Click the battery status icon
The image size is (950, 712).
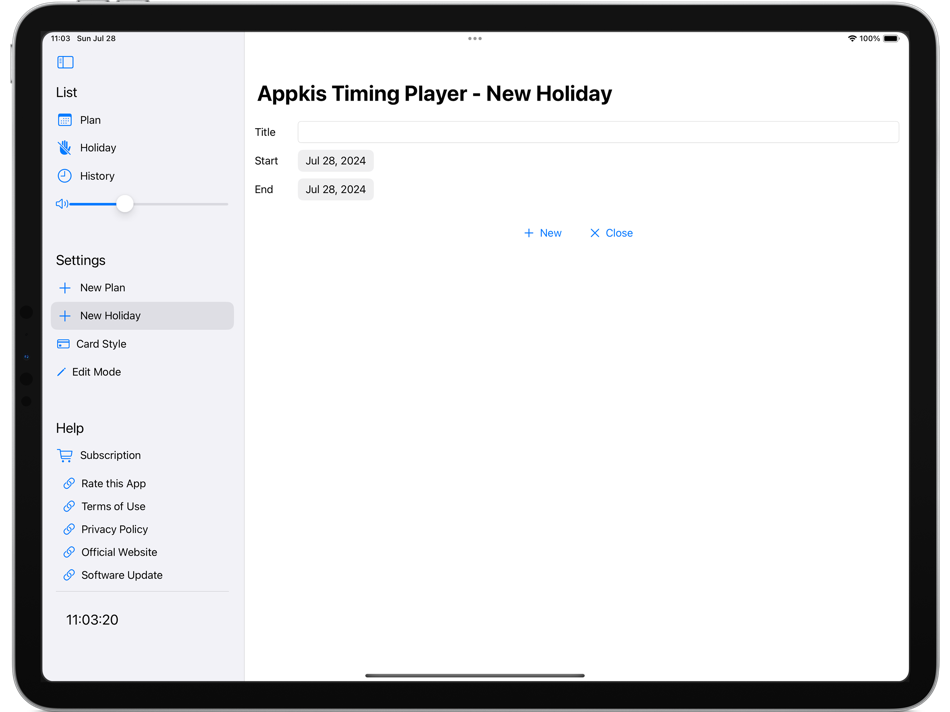[x=891, y=38]
